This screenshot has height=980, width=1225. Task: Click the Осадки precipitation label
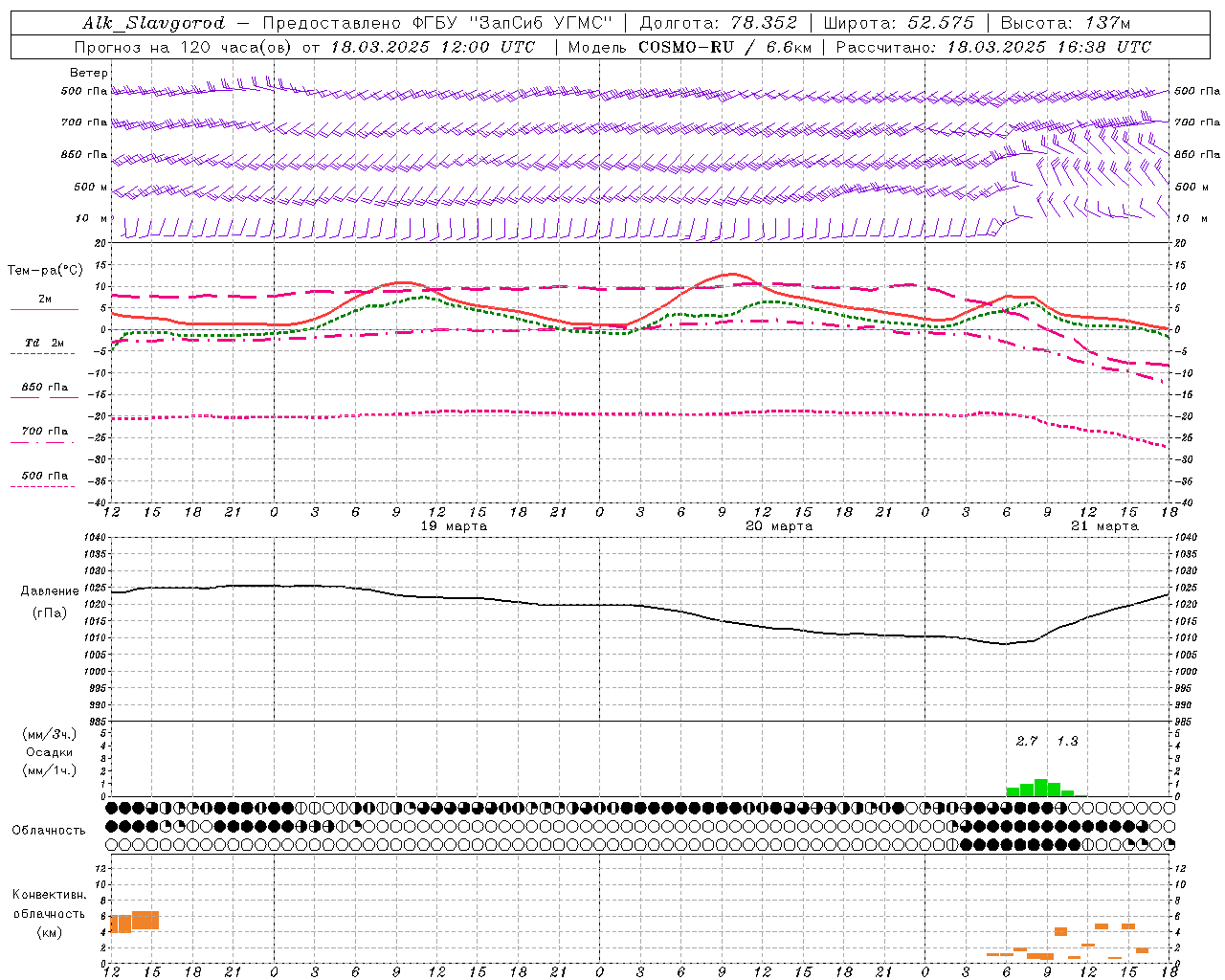(x=50, y=752)
